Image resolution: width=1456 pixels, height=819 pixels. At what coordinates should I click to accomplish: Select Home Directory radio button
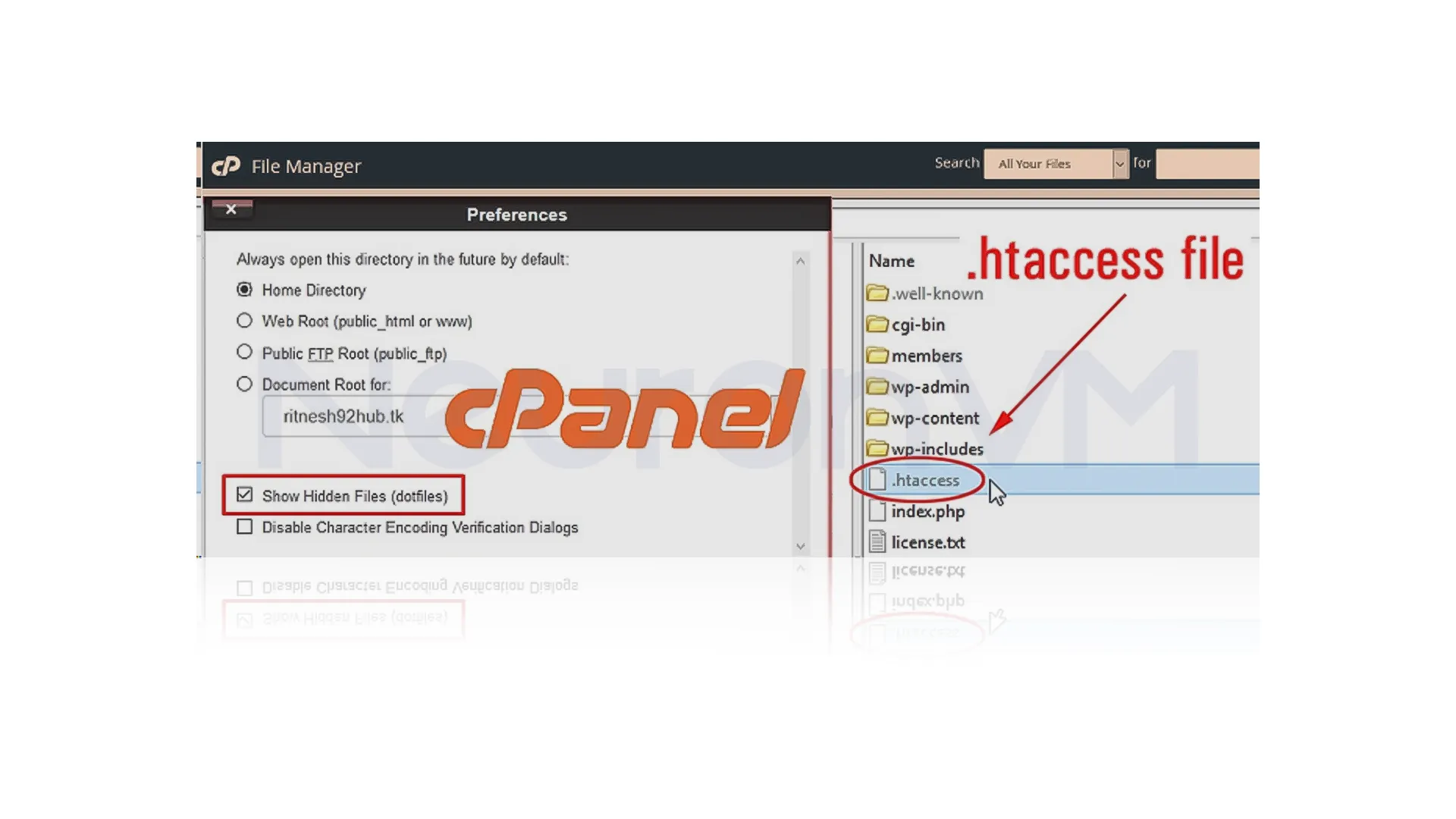coord(244,289)
